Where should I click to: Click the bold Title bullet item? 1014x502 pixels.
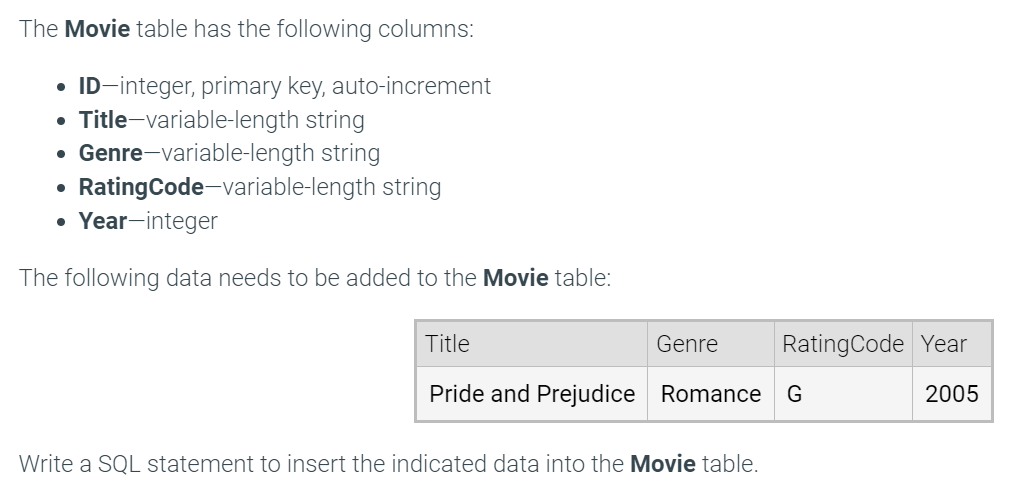click(103, 120)
